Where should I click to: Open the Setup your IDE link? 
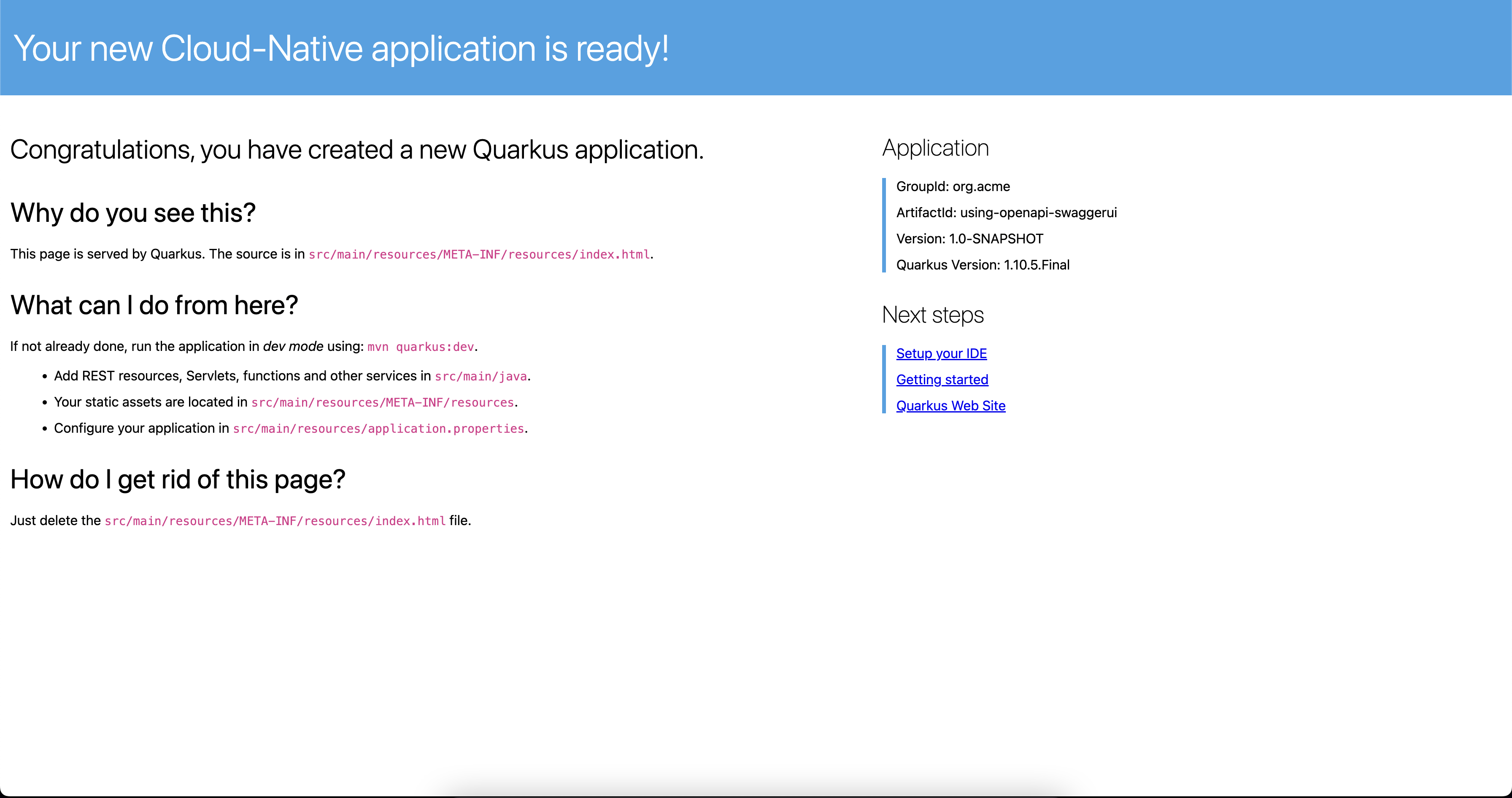[942, 353]
